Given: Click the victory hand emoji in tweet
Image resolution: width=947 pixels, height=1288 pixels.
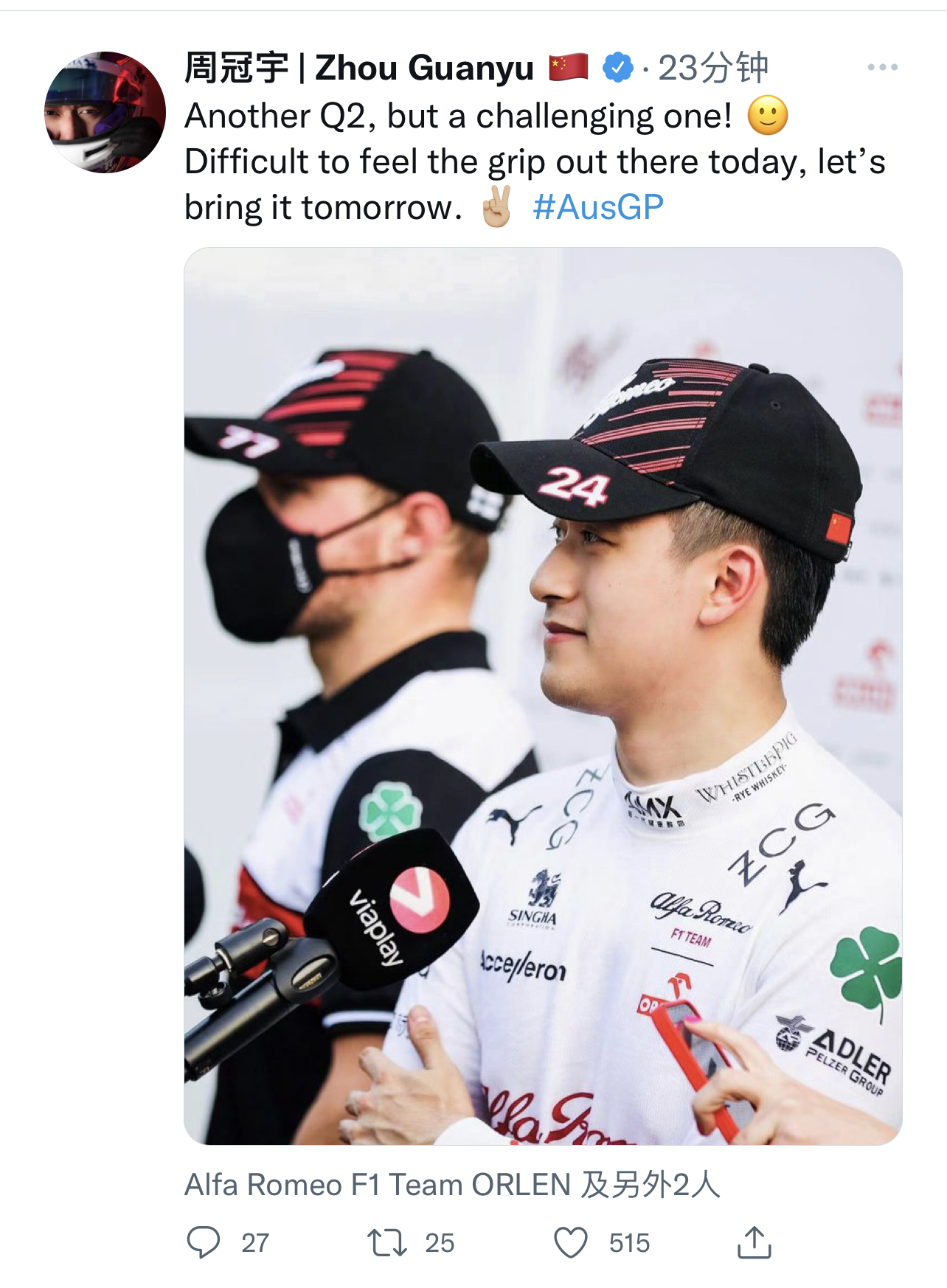Looking at the screenshot, I should point(496,207).
